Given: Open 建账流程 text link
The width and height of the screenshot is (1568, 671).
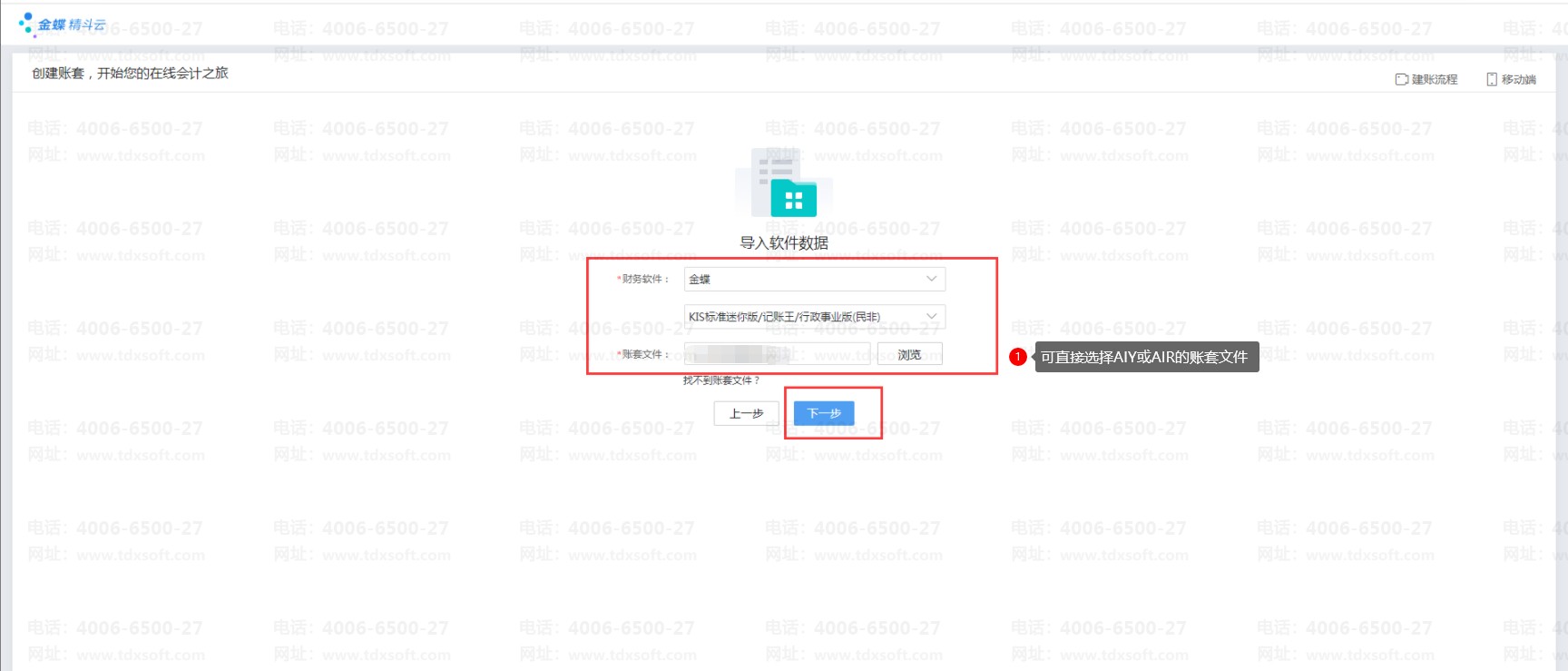Looking at the screenshot, I should click(1435, 80).
